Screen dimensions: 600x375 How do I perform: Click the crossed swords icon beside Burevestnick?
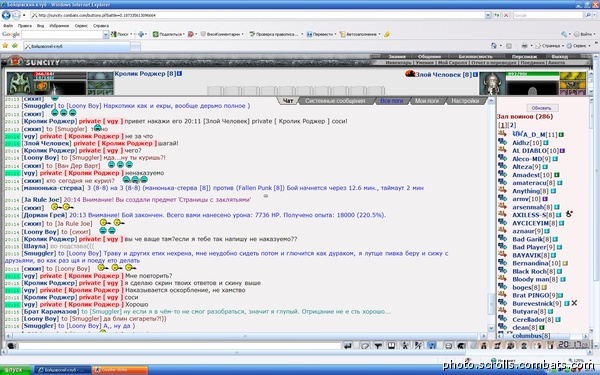tap(574, 303)
